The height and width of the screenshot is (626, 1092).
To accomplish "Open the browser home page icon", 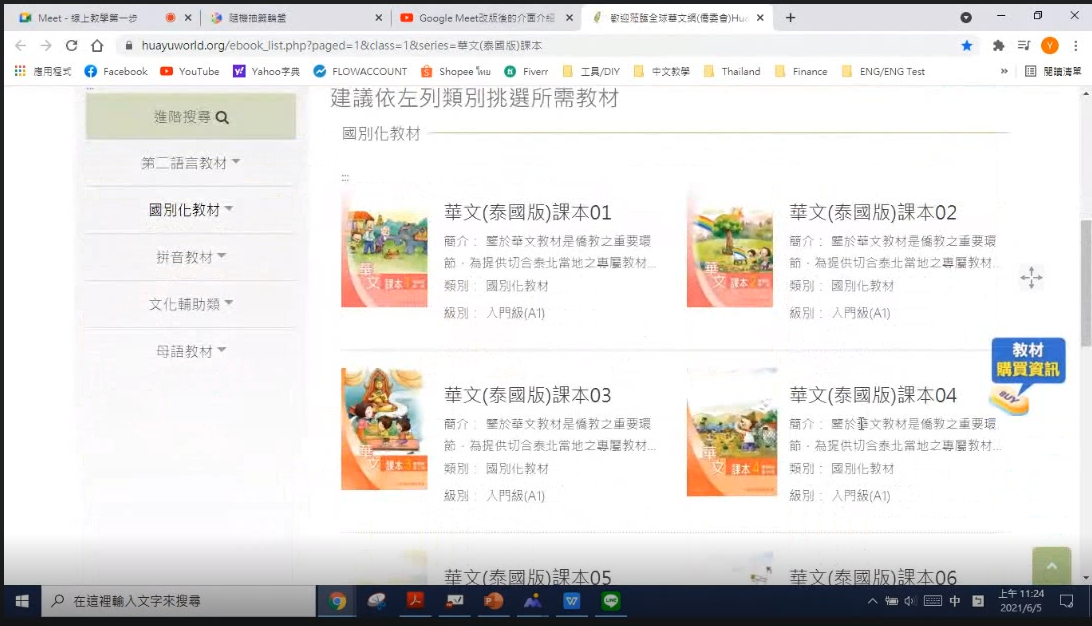I will [x=97, y=45].
